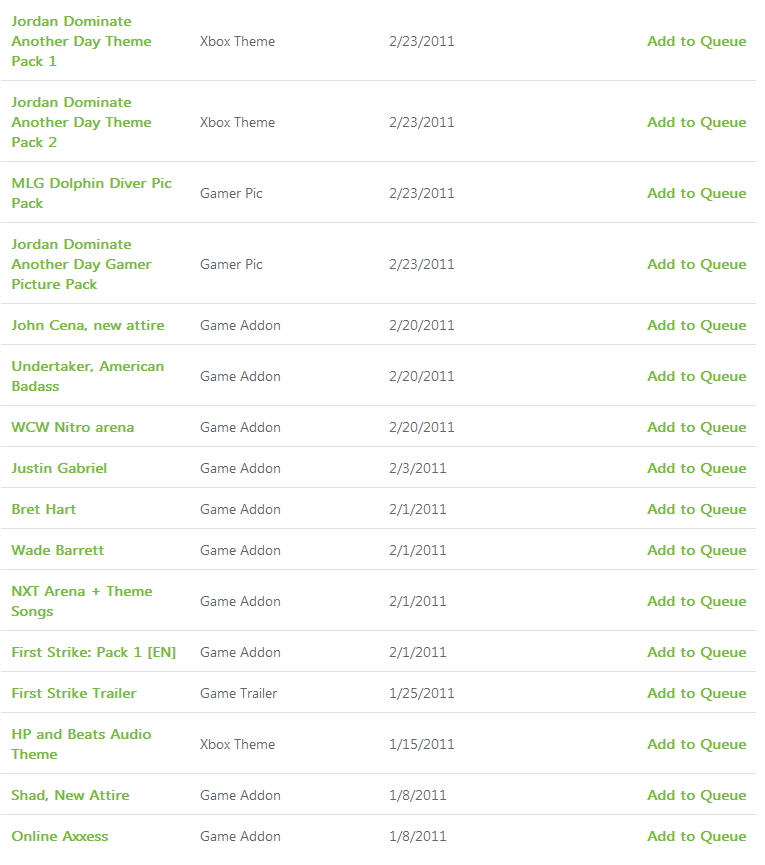The height and width of the screenshot is (865, 765).
Task: Select Game Addon type in John Cena row
Action: tap(240, 325)
